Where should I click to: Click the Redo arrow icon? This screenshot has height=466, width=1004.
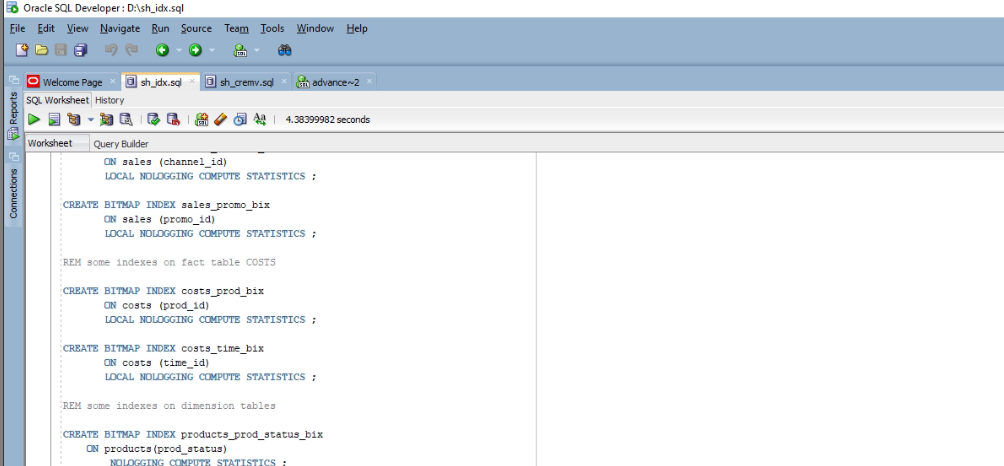click(x=131, y=50)
